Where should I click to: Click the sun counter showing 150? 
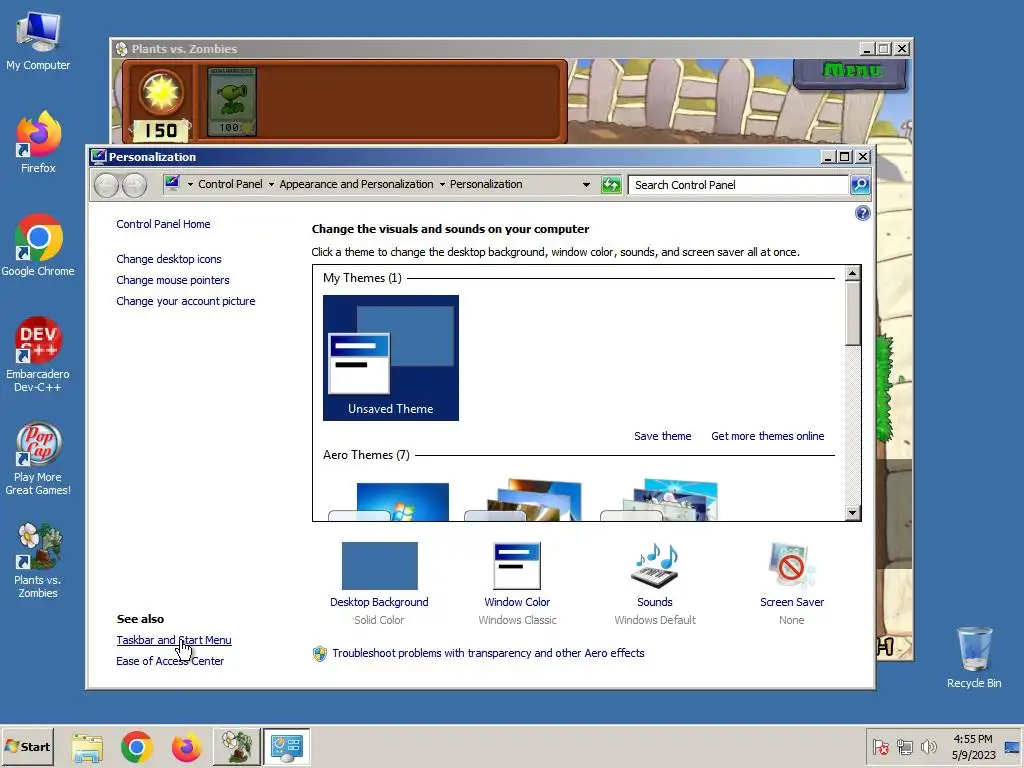coord(161,130)
